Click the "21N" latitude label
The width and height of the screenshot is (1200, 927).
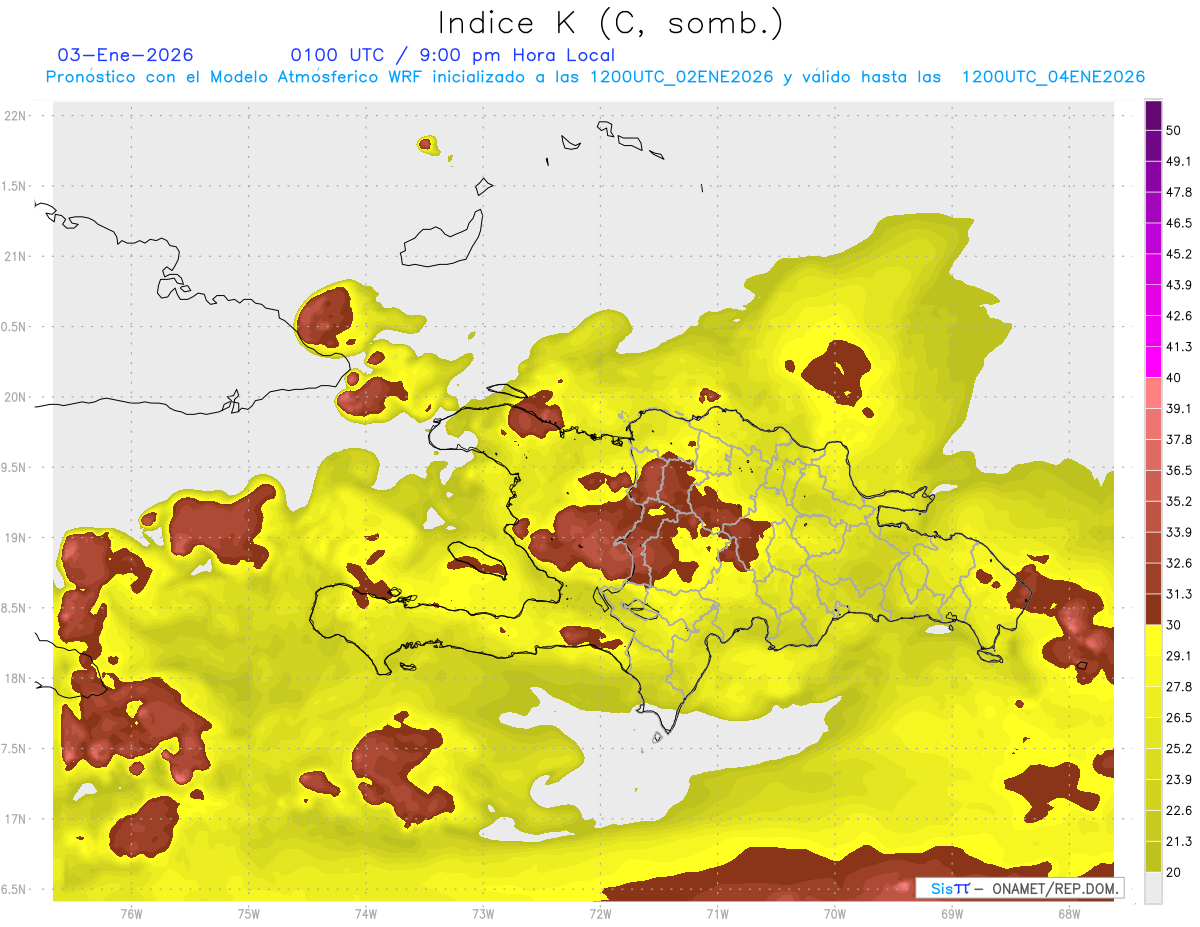coord(16,256)
